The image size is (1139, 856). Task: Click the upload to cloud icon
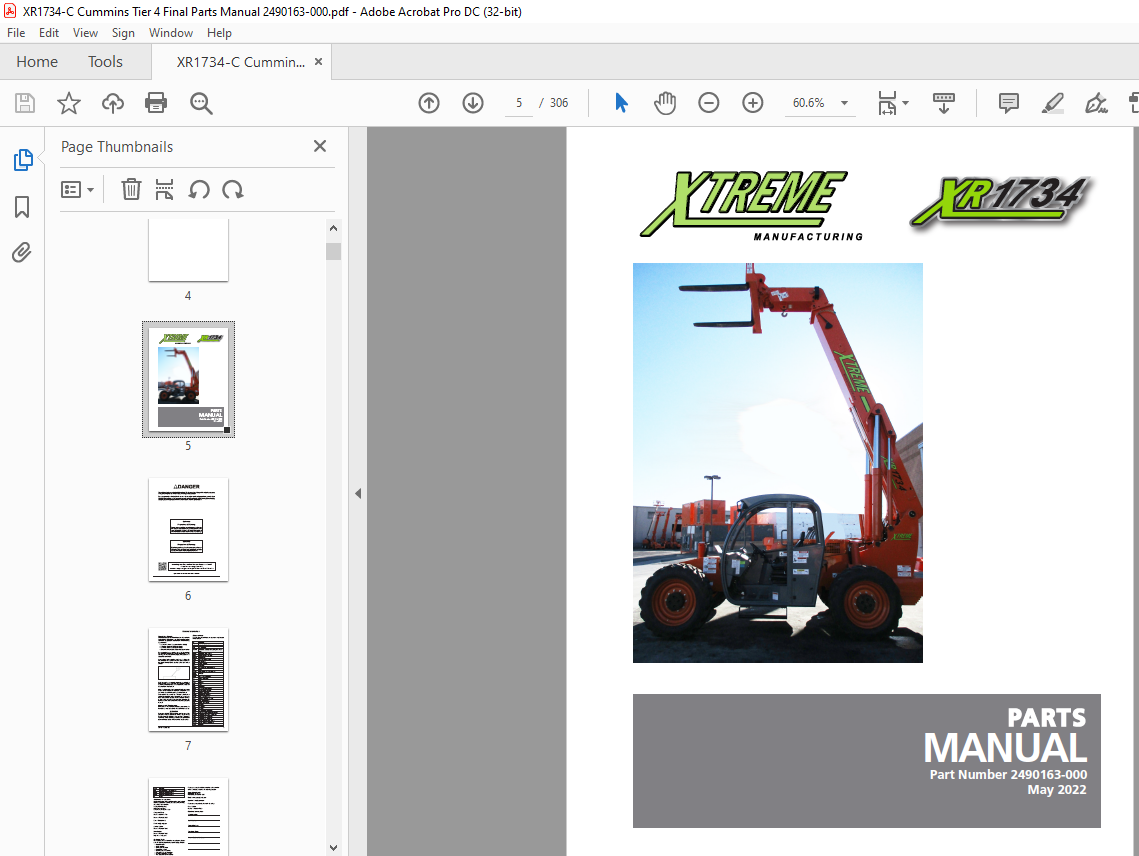point(113,103)
